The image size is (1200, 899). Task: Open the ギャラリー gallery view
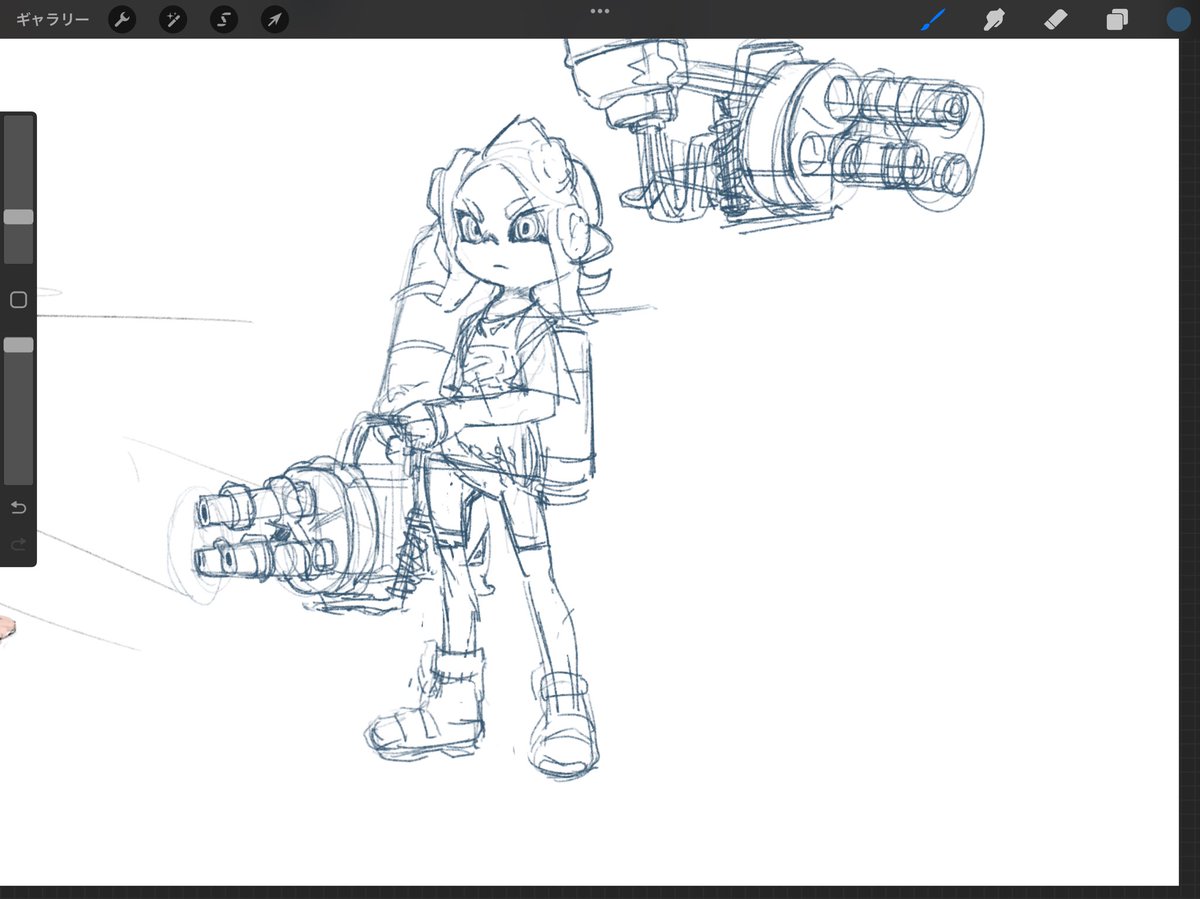(x=53, y=19)
